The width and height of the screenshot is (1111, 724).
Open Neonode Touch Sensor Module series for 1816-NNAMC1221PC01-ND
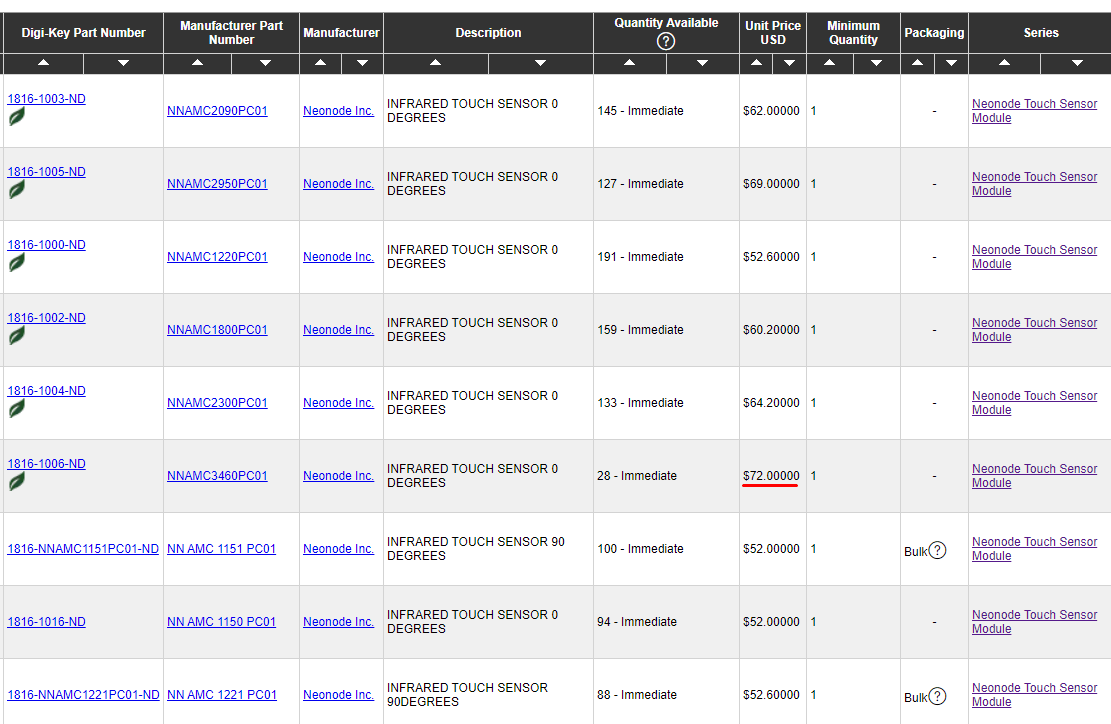tap(1034, 695)
